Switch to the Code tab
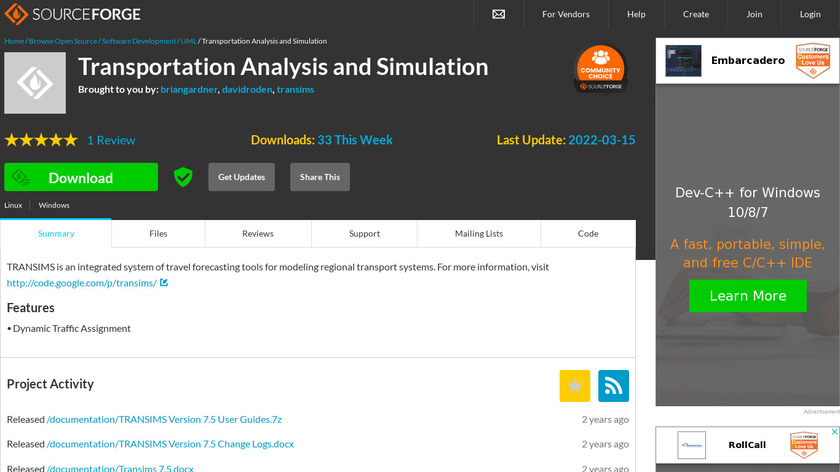 588,234
